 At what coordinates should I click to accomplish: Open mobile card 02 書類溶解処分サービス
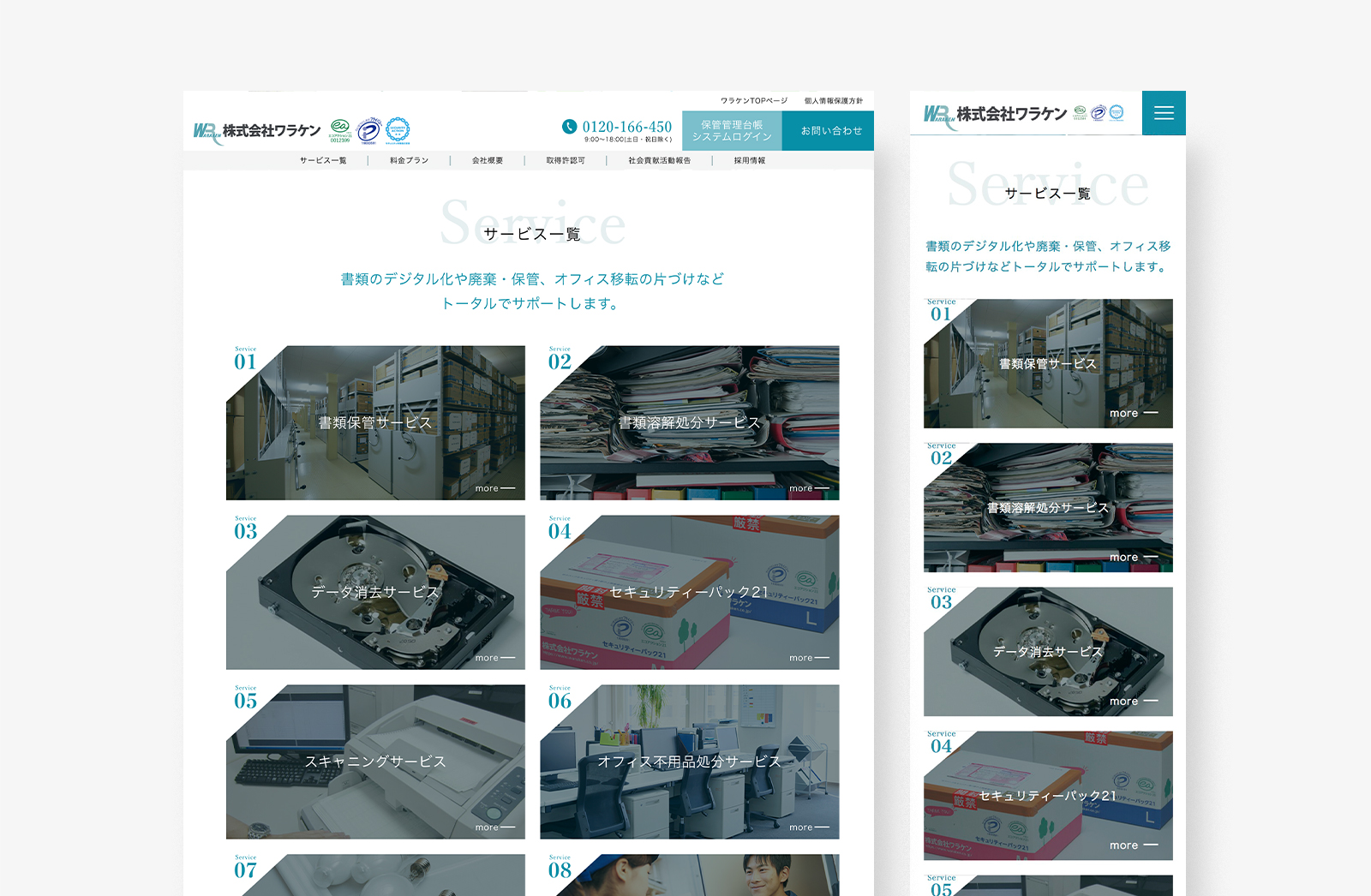tap(1048, 507)
